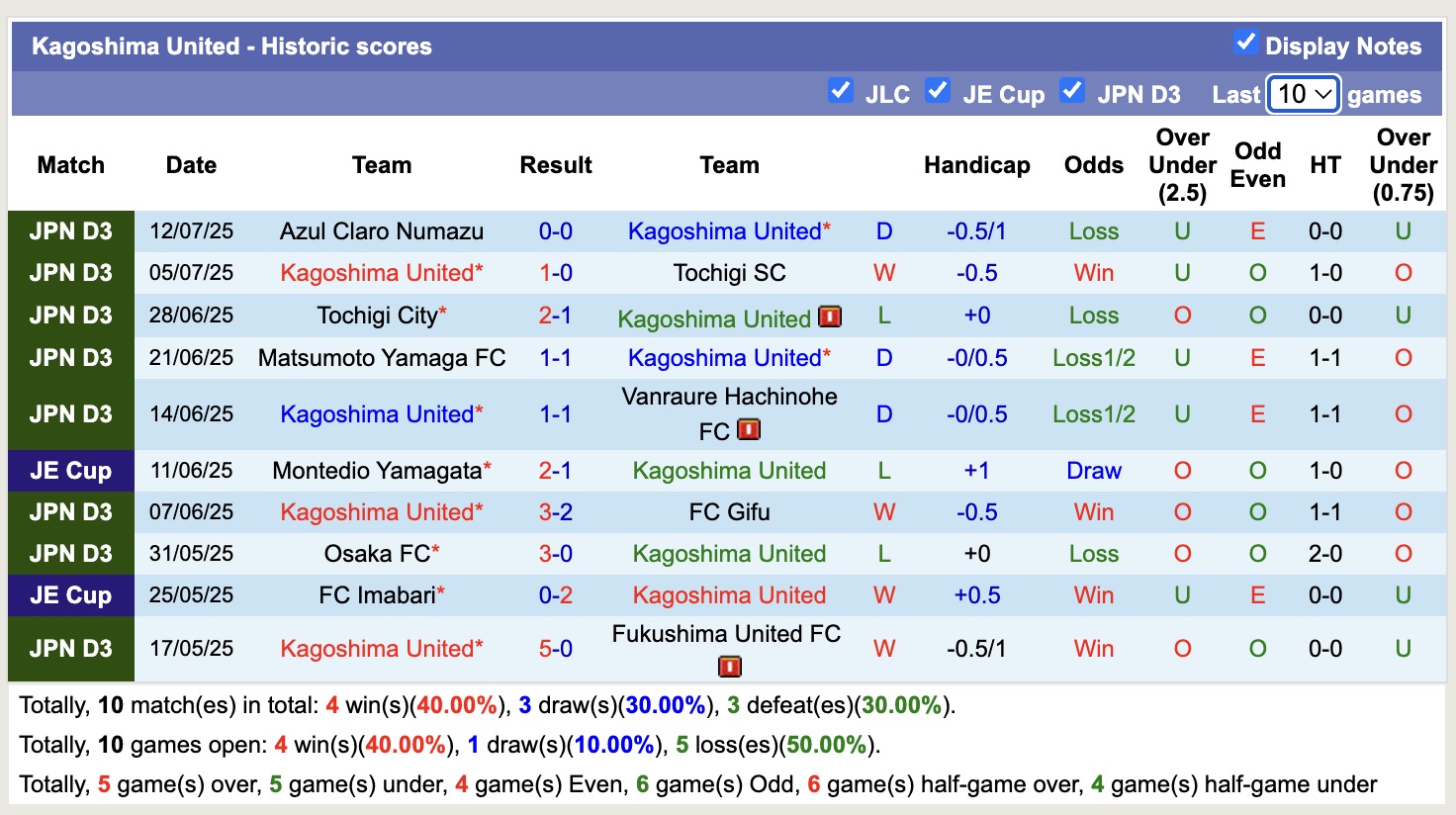Select the JPN D3 badge on the 17/05/25 row
The image size is (1456, 815).
(70, 648)
